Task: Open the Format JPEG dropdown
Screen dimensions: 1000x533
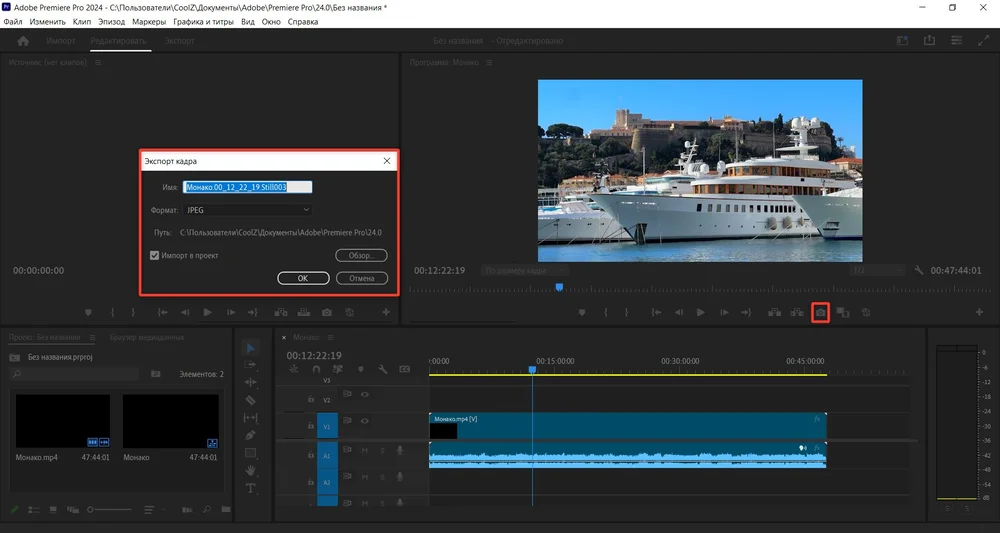Action: pyautogui.click(x=248, y=210)
